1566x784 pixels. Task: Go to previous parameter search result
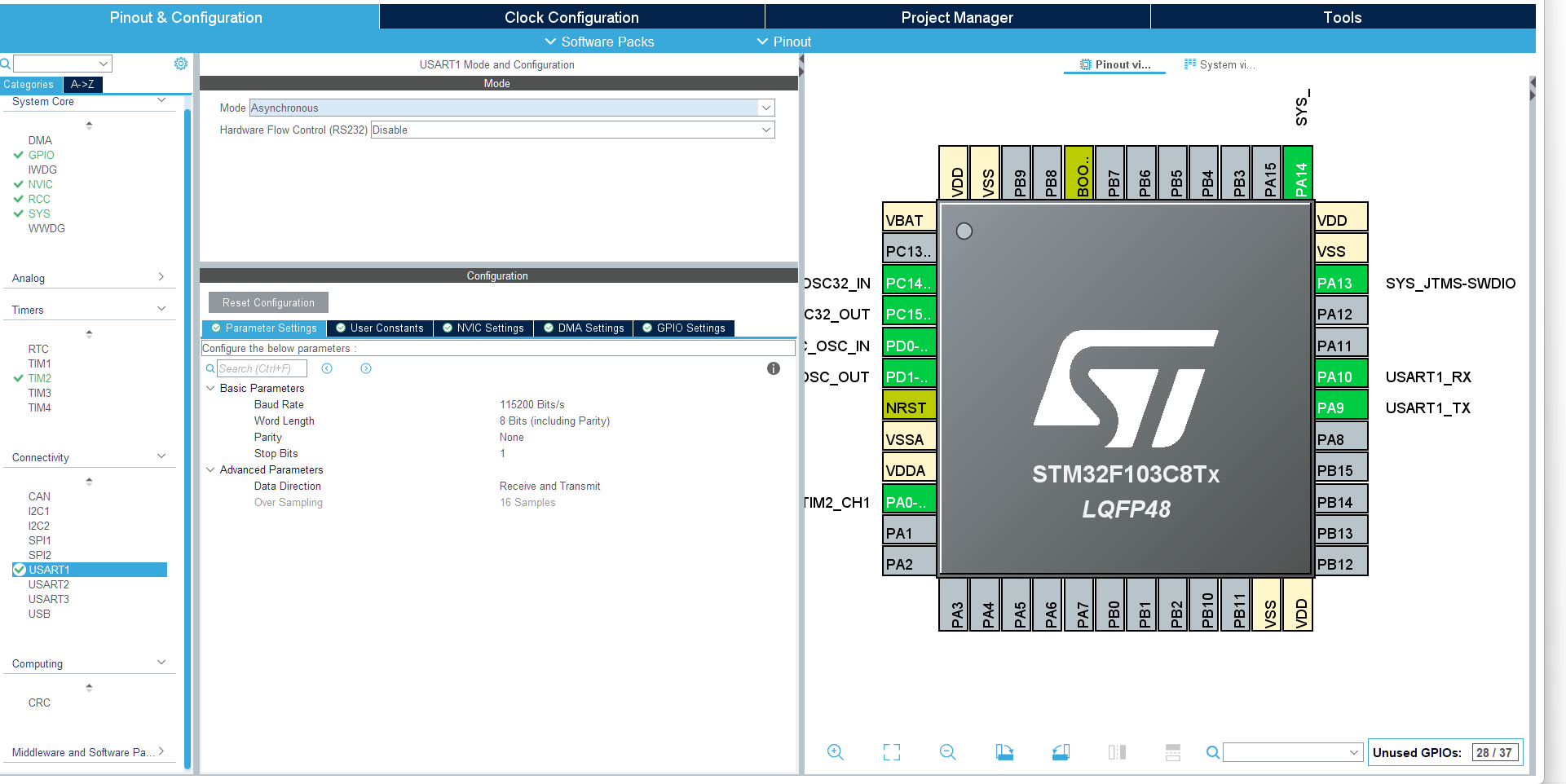[x=327, y=368]
